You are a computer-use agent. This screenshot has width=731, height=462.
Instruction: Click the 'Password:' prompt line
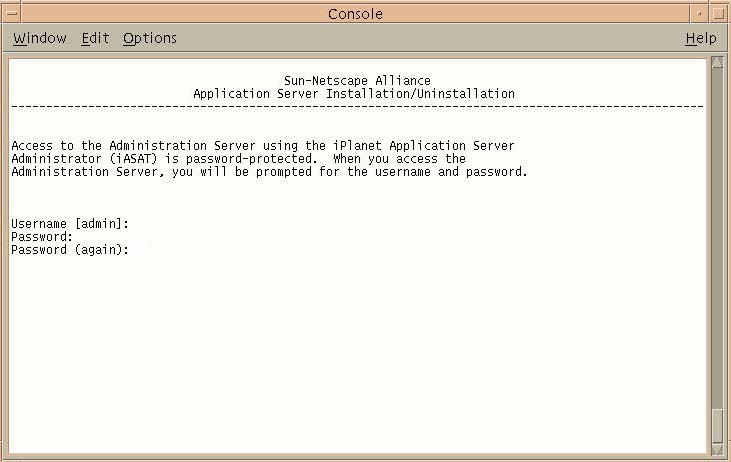point(42,237)
